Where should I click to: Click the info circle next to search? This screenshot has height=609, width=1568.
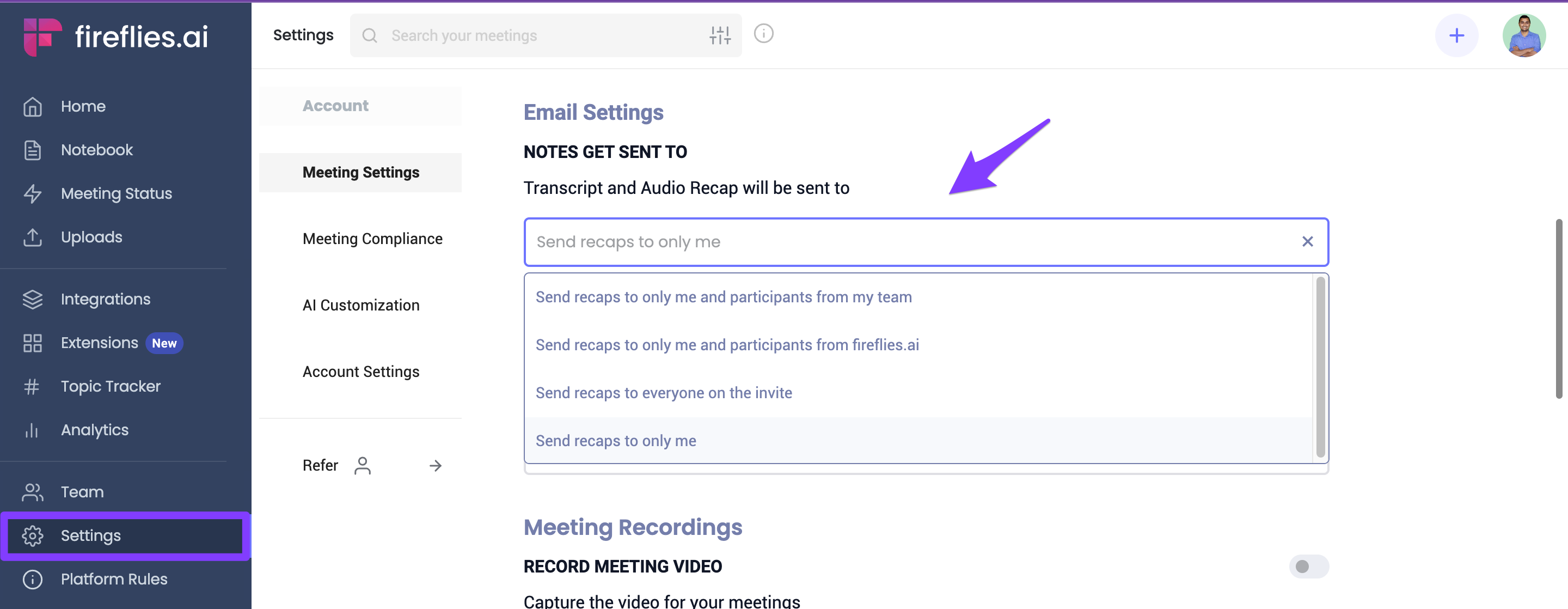click(763, 33)
